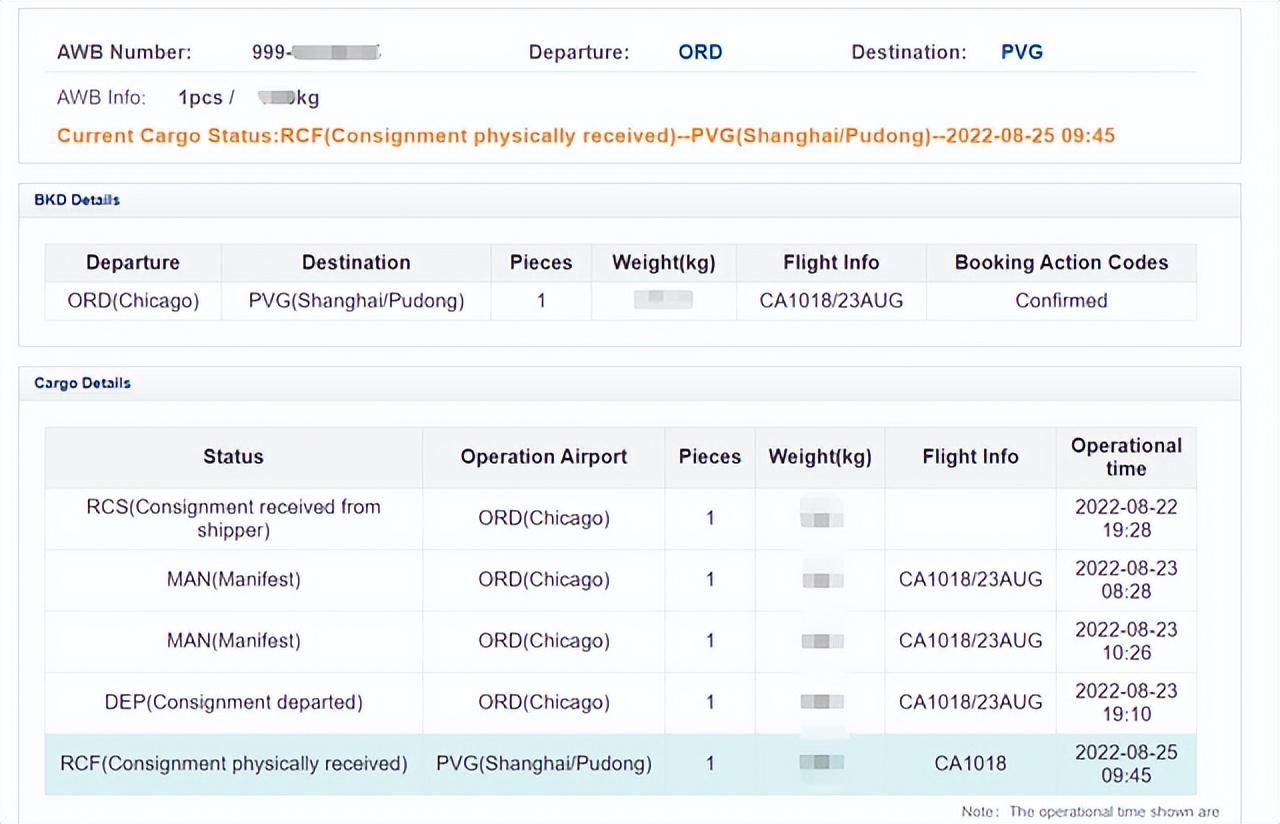
Task: Click PVG(Shanghai/Pudong) in the BKD Details table
Action: [x=356, y=301]
